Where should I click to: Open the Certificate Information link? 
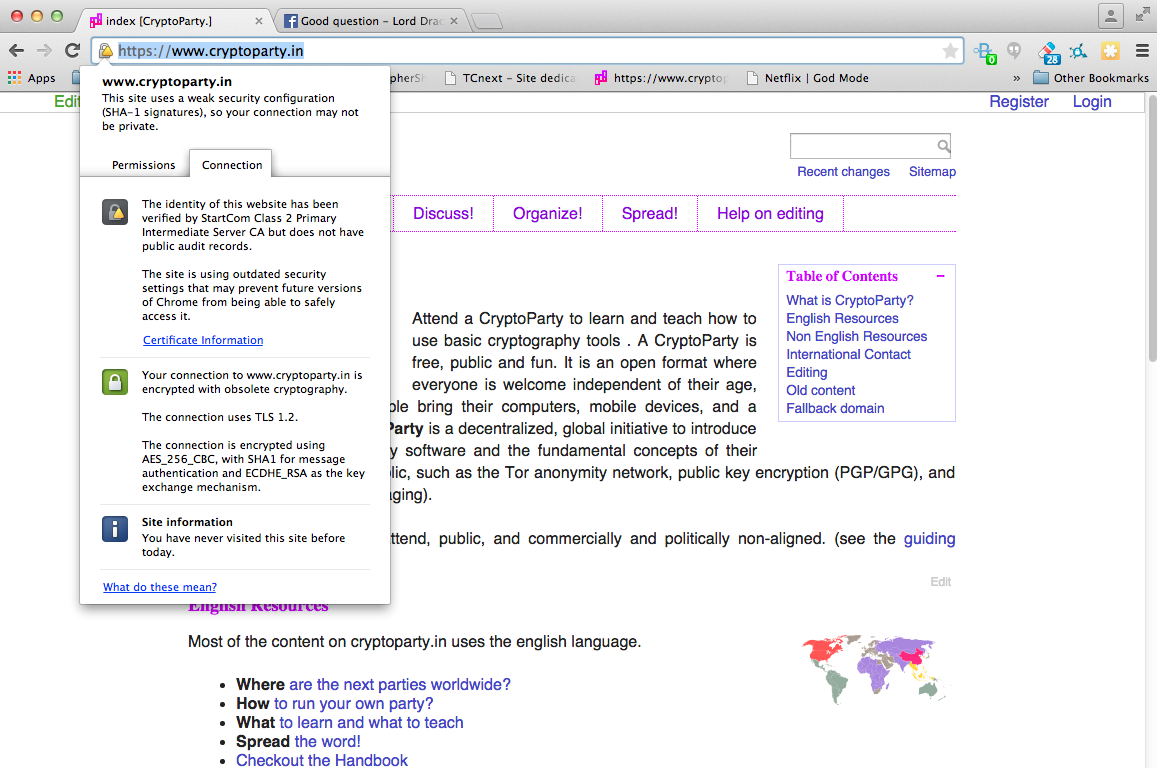coord(203,340)
